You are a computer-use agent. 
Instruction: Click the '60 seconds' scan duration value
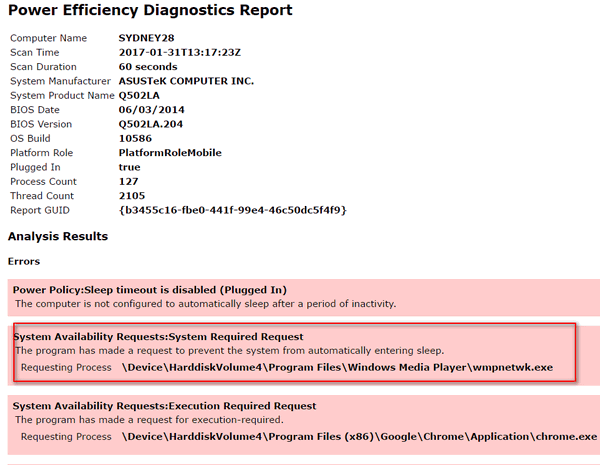pos(148,67)
